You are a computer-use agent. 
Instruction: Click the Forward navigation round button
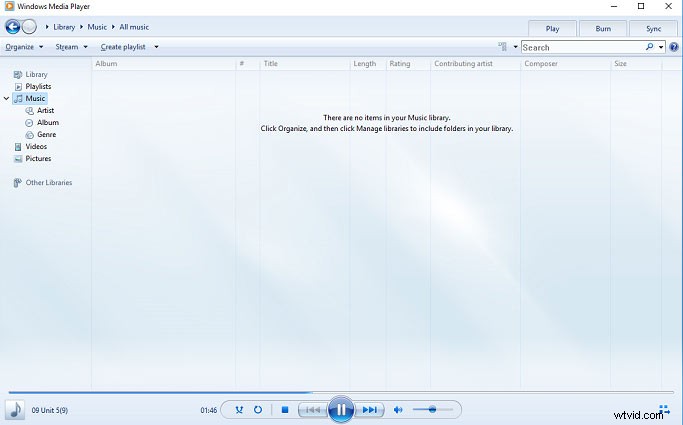tap(29, 27)
